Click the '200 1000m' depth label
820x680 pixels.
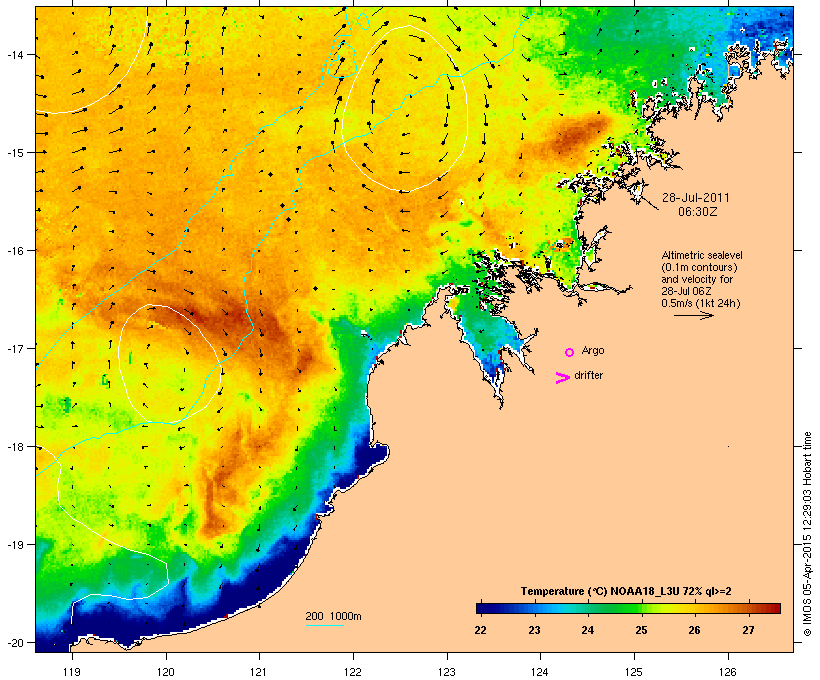333,616
